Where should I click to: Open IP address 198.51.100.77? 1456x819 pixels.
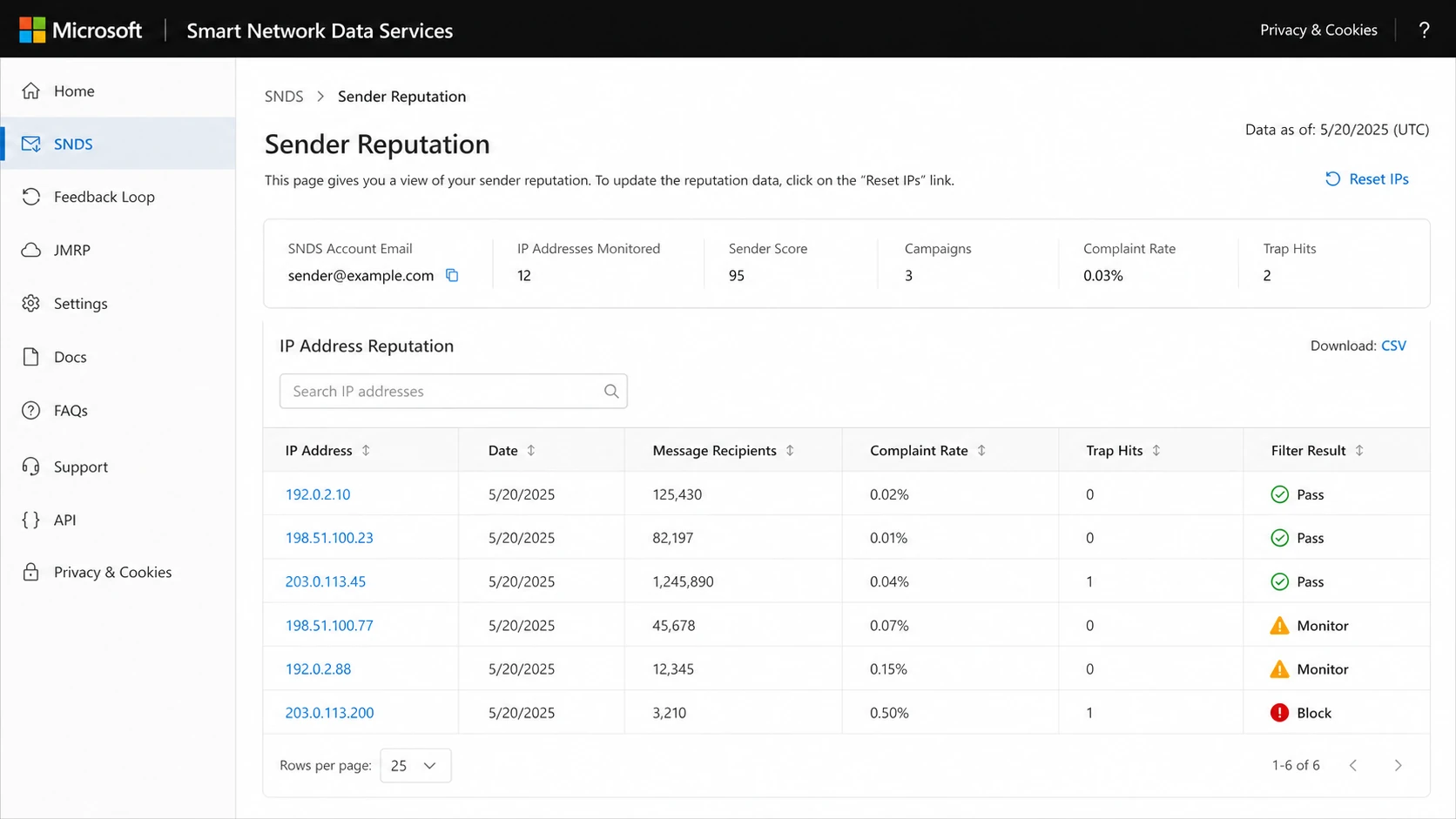click(x=329, y=625)
